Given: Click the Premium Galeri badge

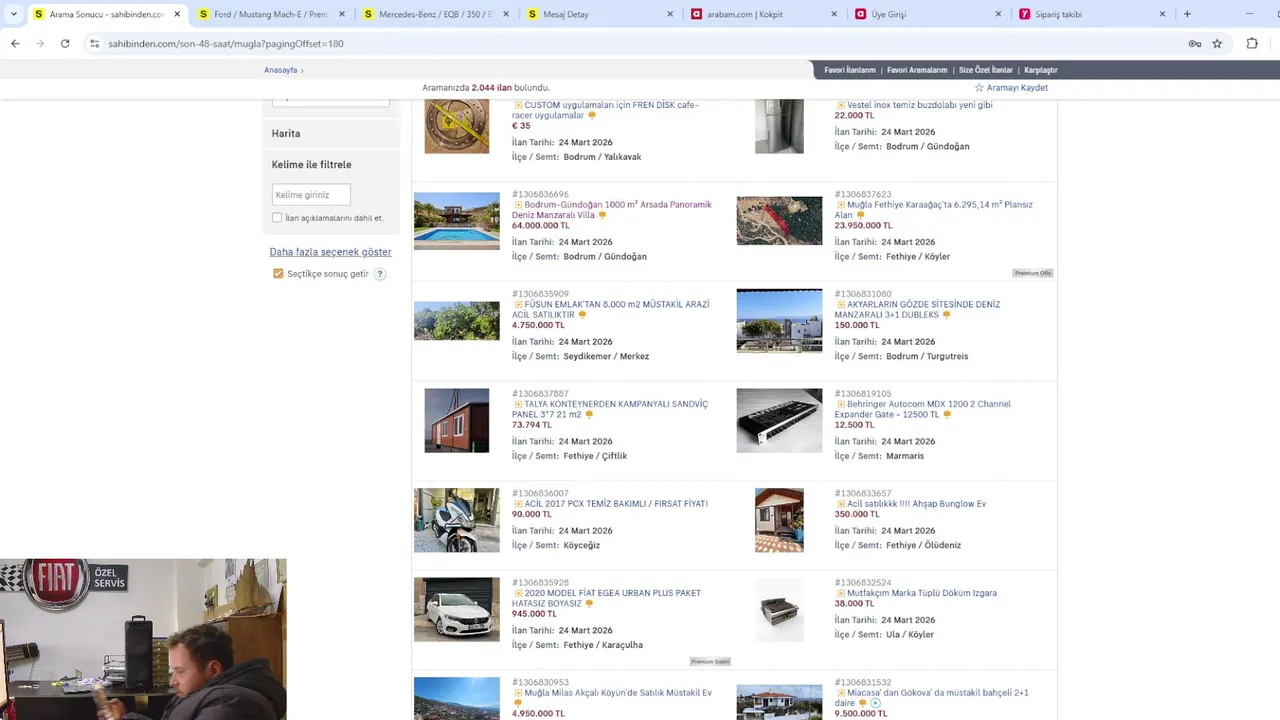Looking at the screenshot, I should click(710, 661).
